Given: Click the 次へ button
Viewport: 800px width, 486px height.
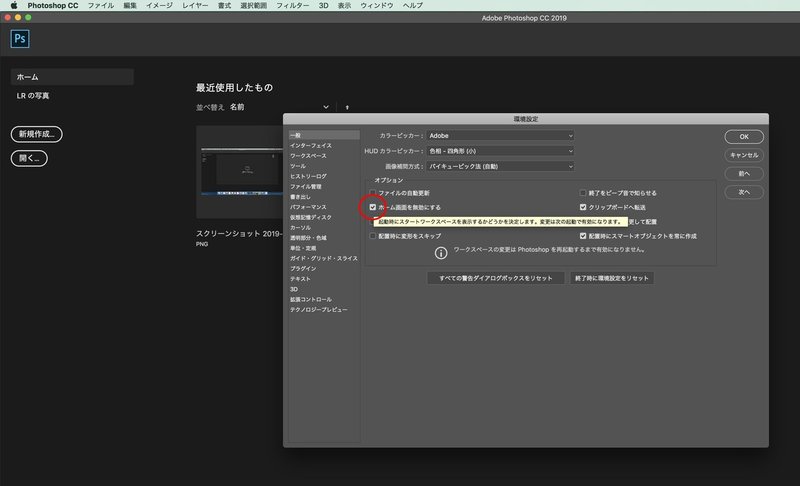Looking at the screenshot, I should click(744, 192).
